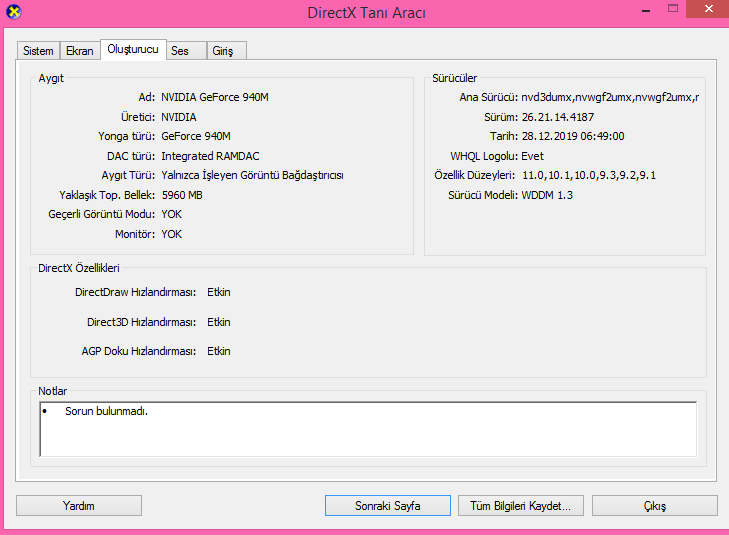Click the Çıkış button
Image resolution: width=729 pixels, height=535 pixels.
coord(655,505)
